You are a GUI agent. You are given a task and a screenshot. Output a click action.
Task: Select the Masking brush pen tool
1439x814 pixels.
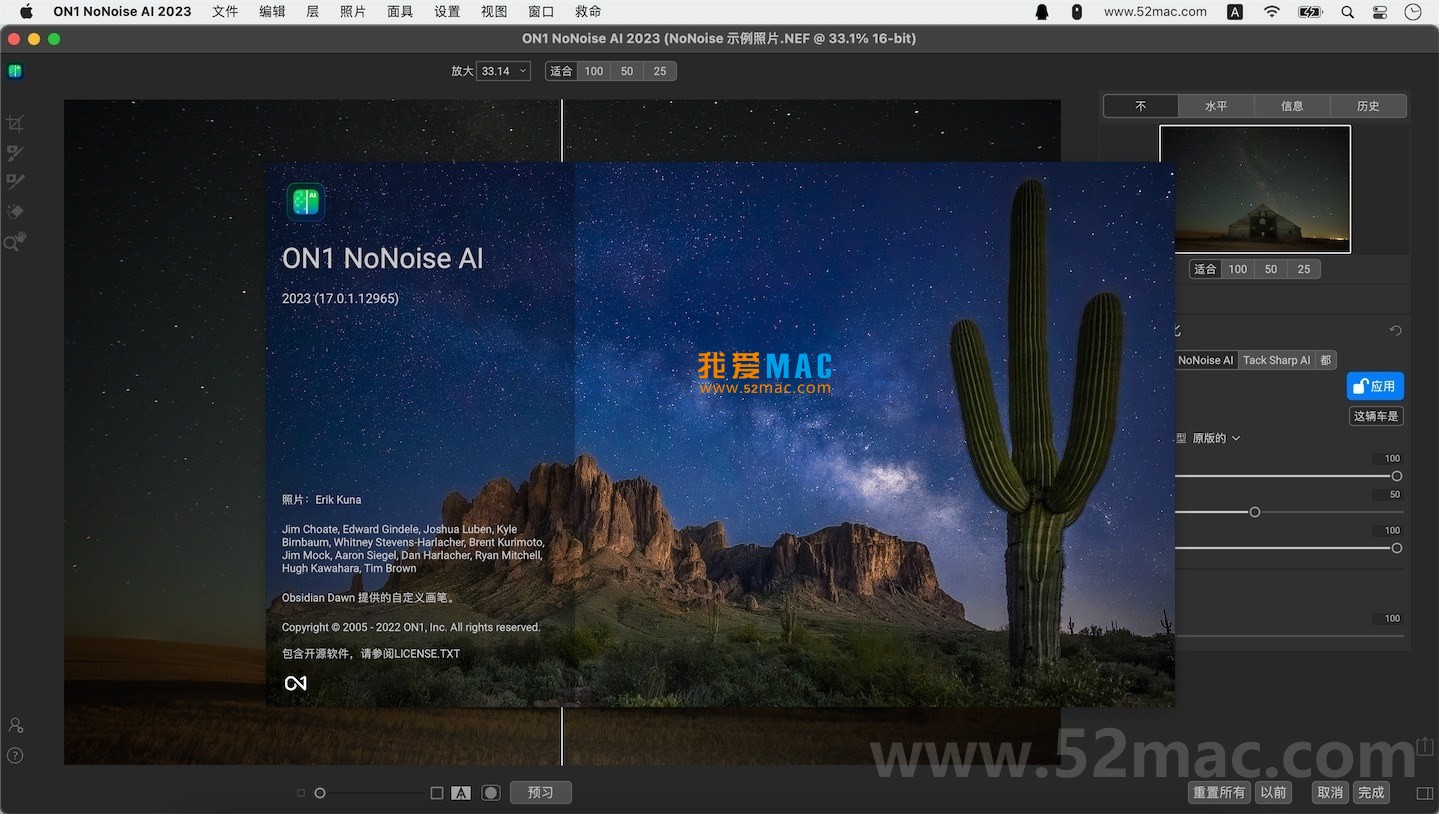point(15,181)
